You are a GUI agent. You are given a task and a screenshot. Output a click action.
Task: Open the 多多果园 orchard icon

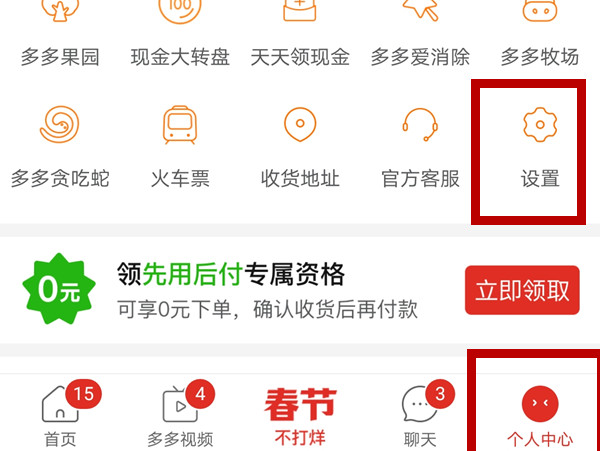tap(60, 10)
